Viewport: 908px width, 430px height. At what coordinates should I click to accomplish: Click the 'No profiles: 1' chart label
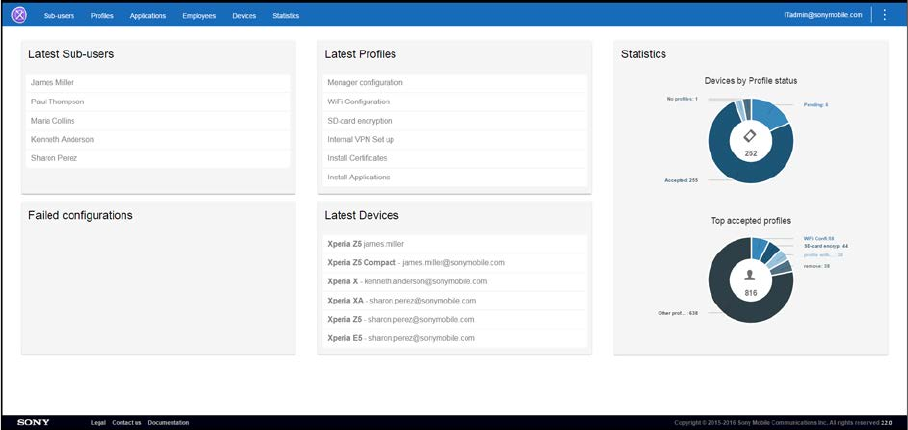682,99
